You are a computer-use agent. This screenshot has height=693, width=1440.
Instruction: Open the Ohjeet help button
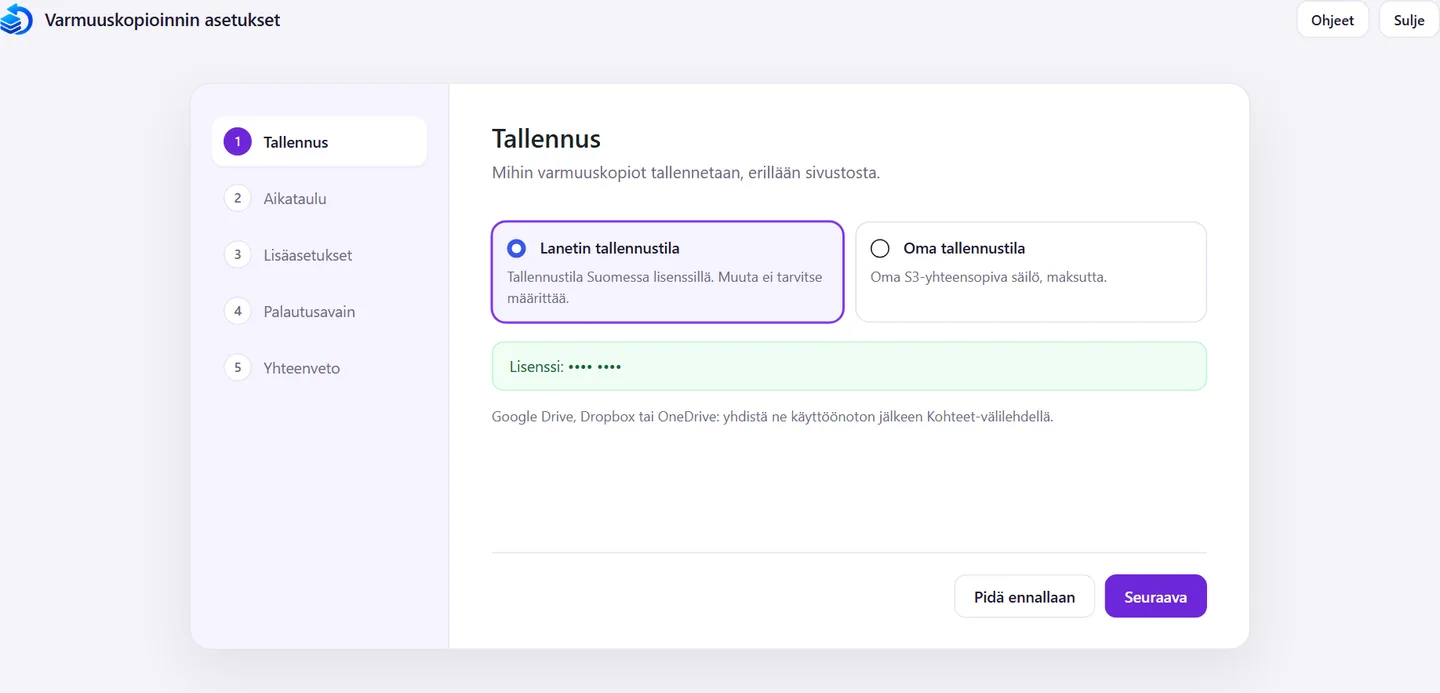coord(1332,20)
